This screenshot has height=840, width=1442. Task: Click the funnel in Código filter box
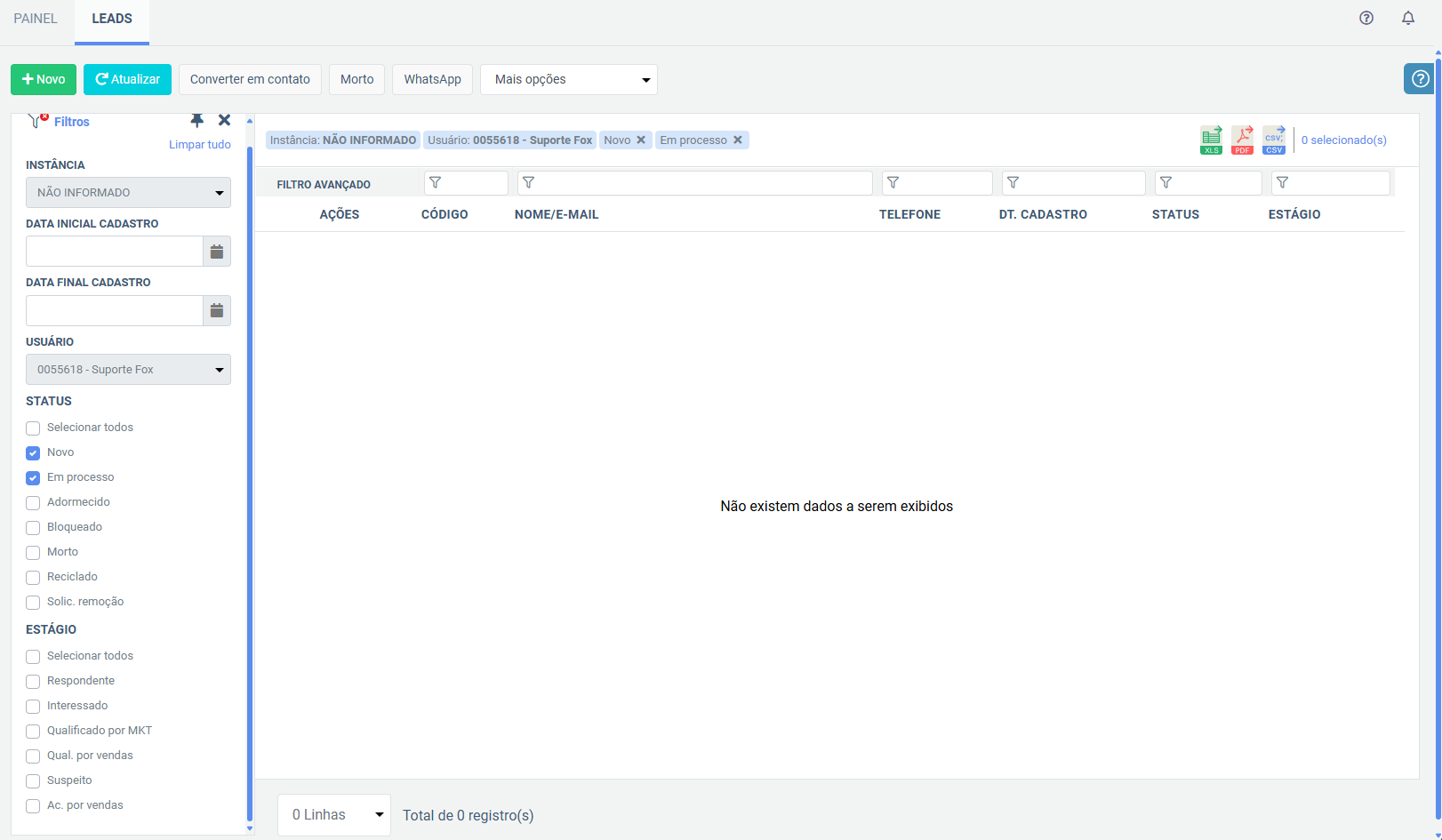pos(436,182)
